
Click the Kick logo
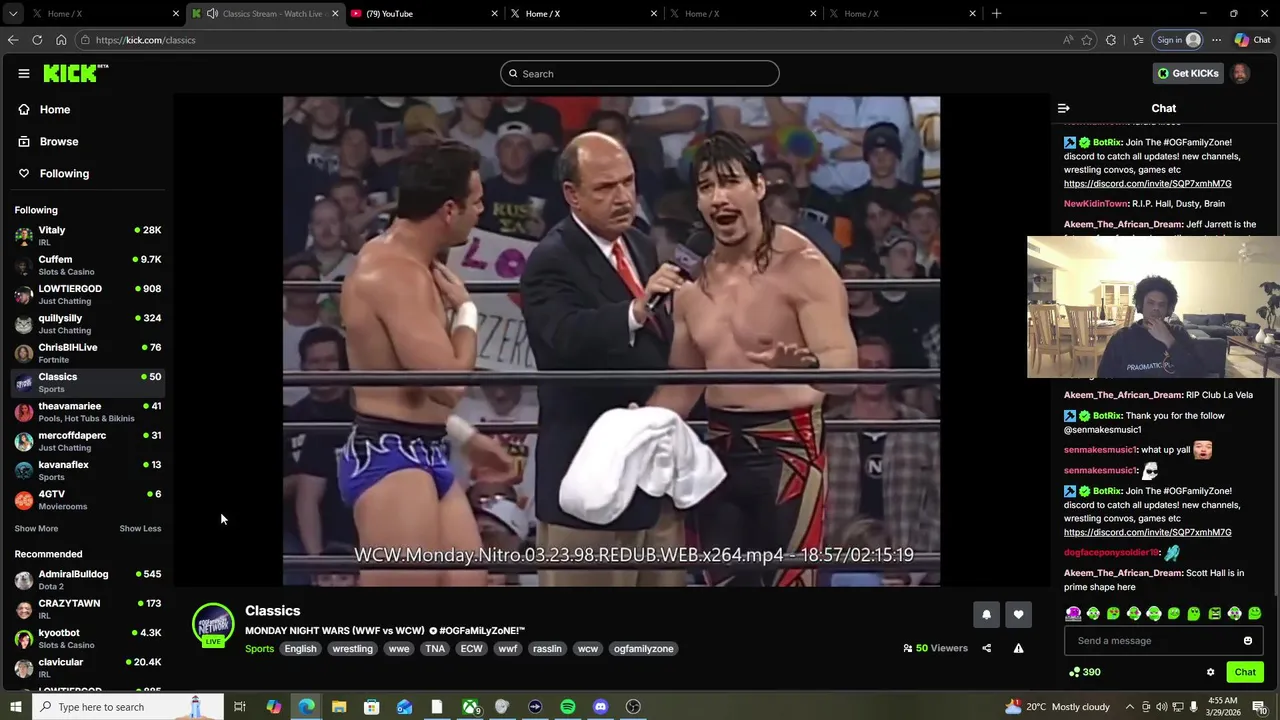tap(75, 73)
